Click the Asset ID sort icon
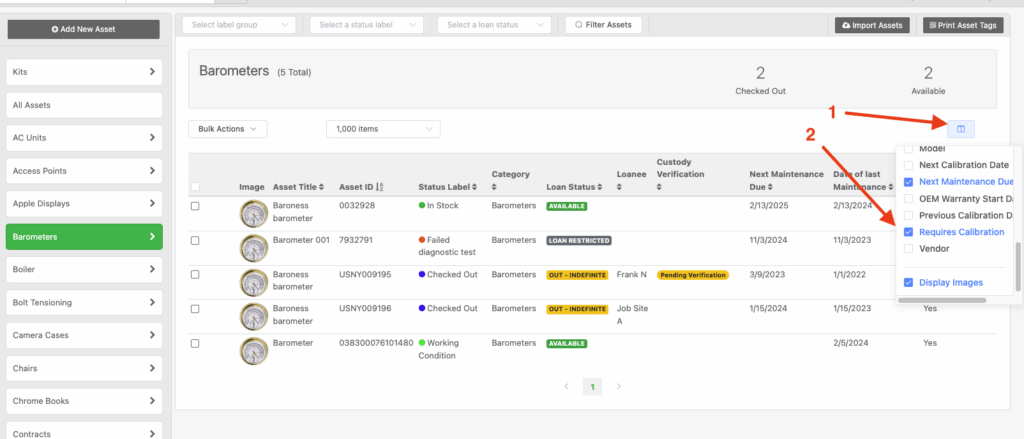The height and width of the screenshot is (439, 1024). tap(381, 187)
